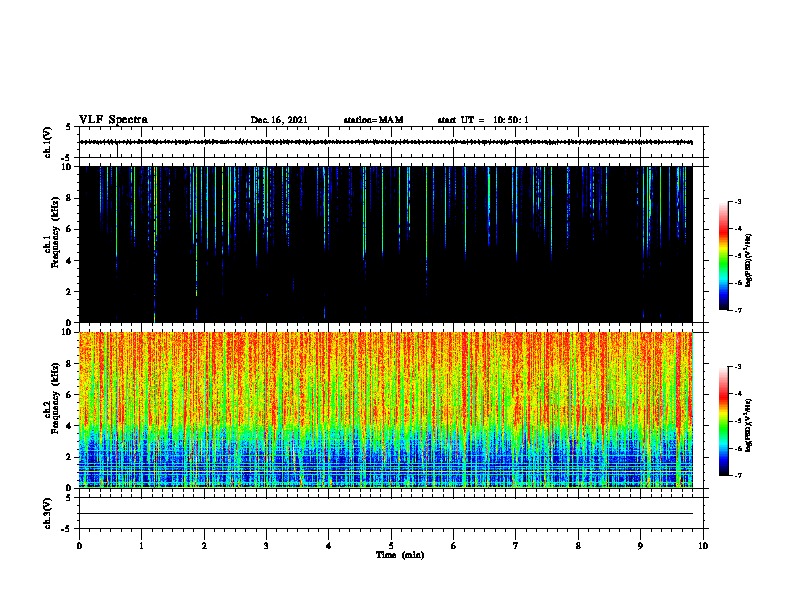Viewport: 792px width, 612px height.
Task: Click the ch.2 color scale bar
Action: click(723, 421)
